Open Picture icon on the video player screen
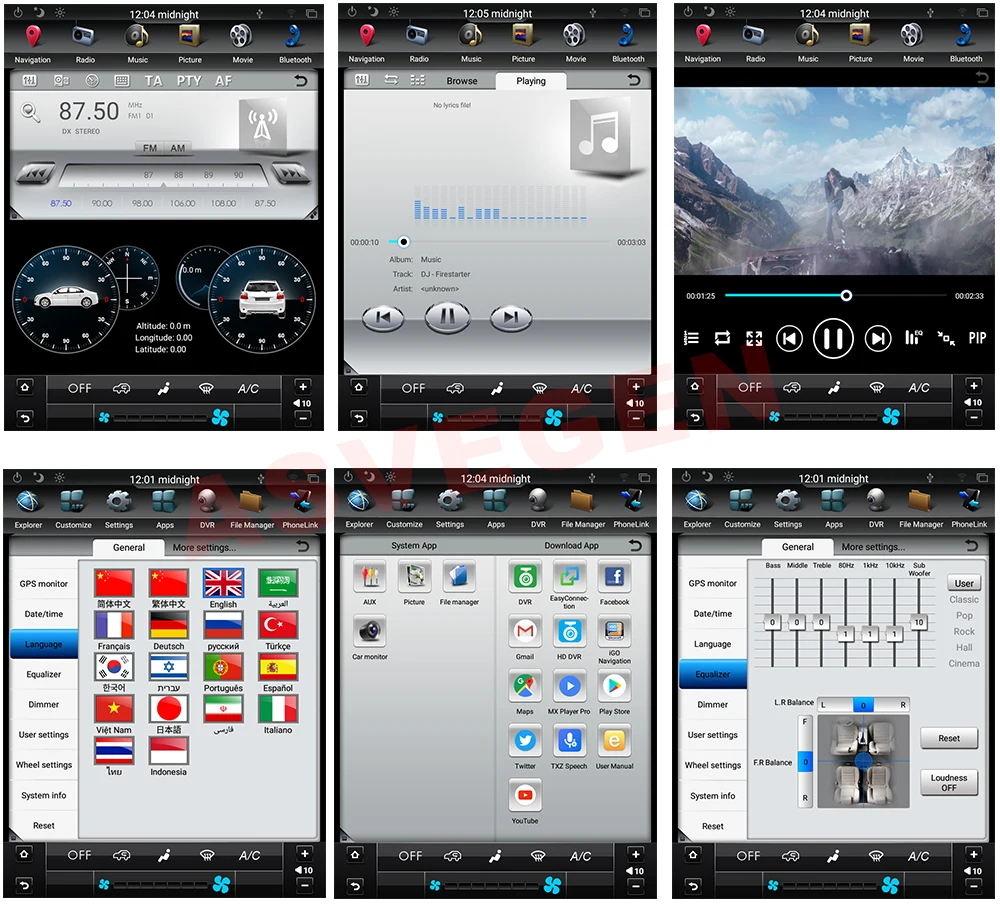This screenshot has height=916, width=1000. pyautogui.click(x=860, y=42)
